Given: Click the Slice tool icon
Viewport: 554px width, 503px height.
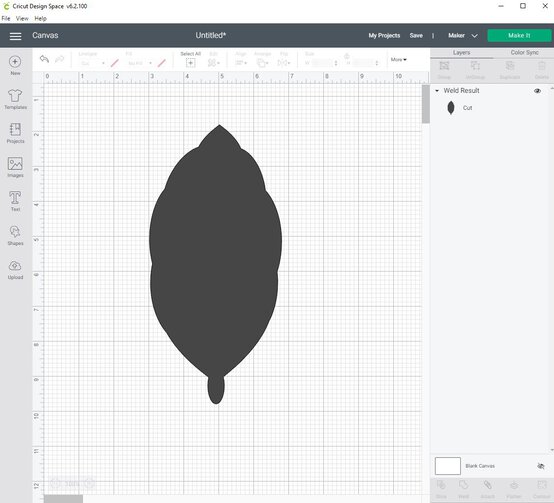Looking at the screenshot, I should [x=441, y=485].
